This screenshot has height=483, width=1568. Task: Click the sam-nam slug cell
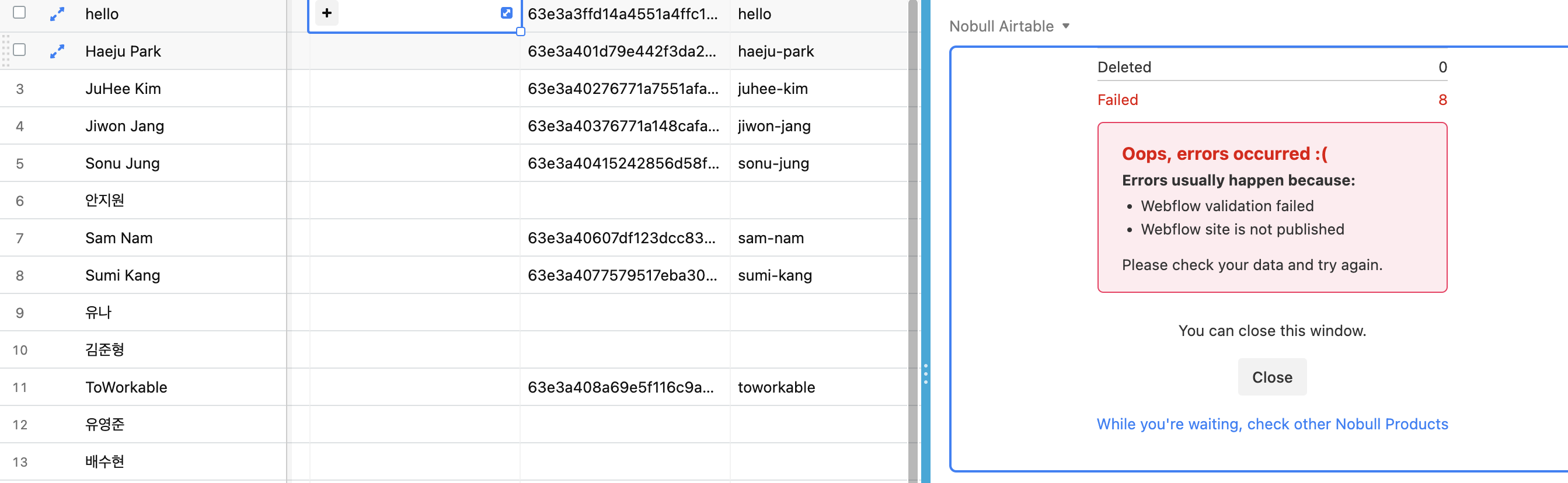tap(819, 238)
